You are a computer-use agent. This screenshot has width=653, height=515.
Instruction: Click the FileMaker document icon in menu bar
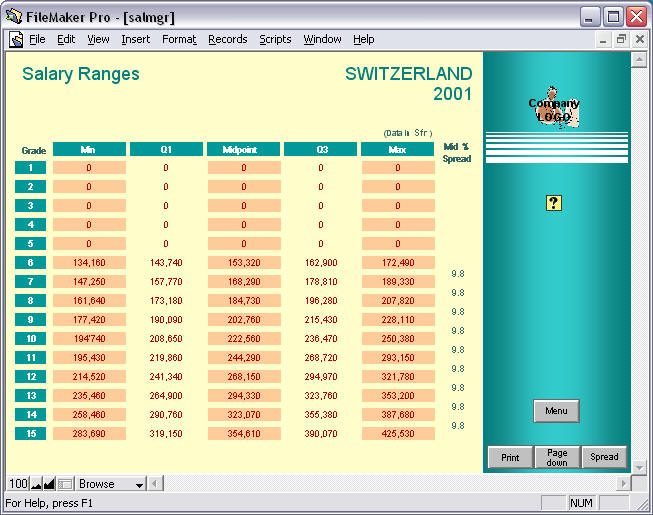pos(16,40)
